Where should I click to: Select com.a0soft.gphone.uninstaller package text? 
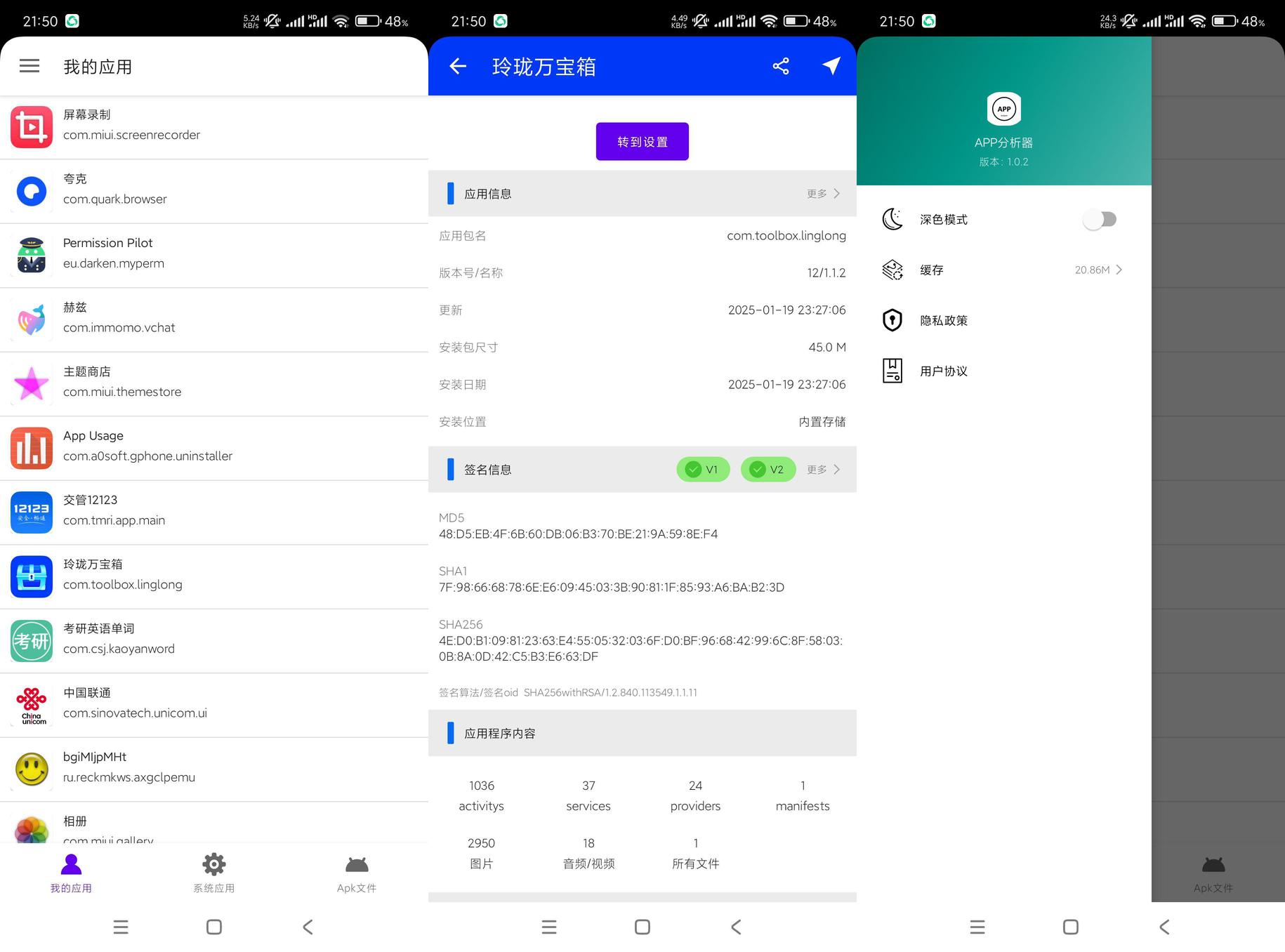(x=147, y=456)
